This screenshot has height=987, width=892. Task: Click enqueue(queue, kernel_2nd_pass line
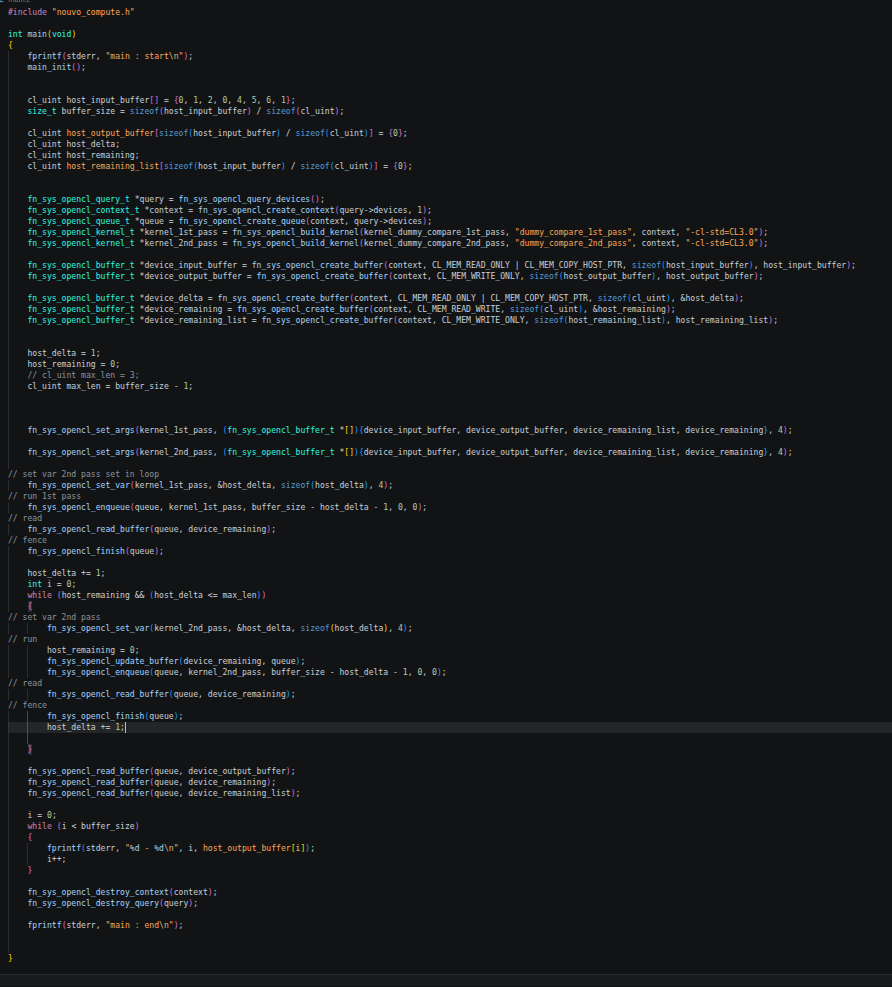246,672
